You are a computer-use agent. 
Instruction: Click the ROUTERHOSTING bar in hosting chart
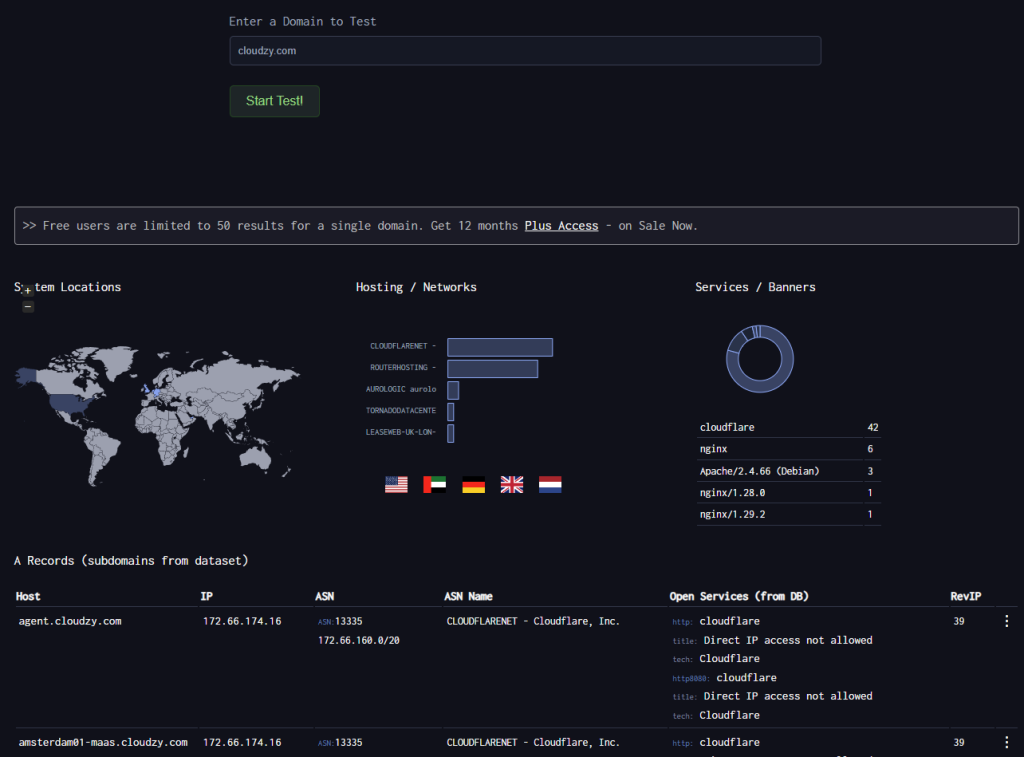492,369
